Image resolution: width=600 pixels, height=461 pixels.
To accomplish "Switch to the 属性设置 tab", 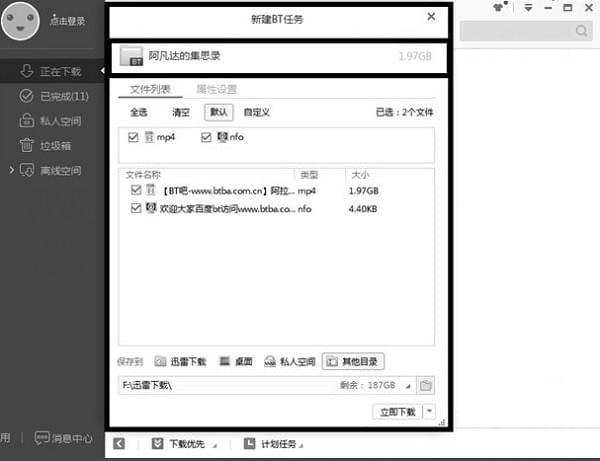I will 217,90.
